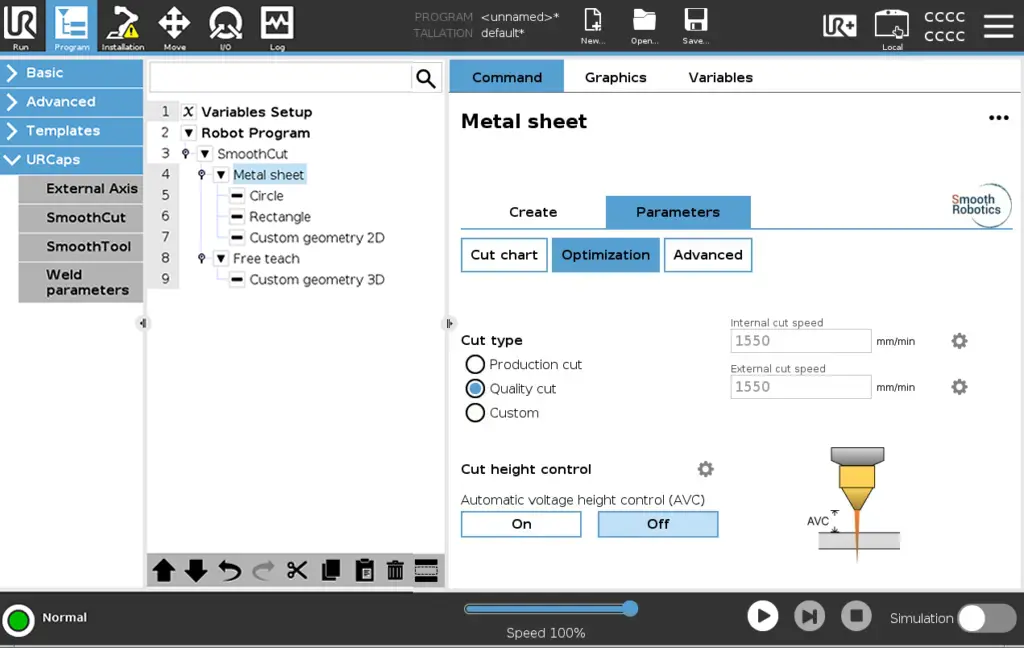Image resolution: width=1024 pixels, height=648 pixels.
Task: Copy node with the copy icon
Action: [331, 570]
